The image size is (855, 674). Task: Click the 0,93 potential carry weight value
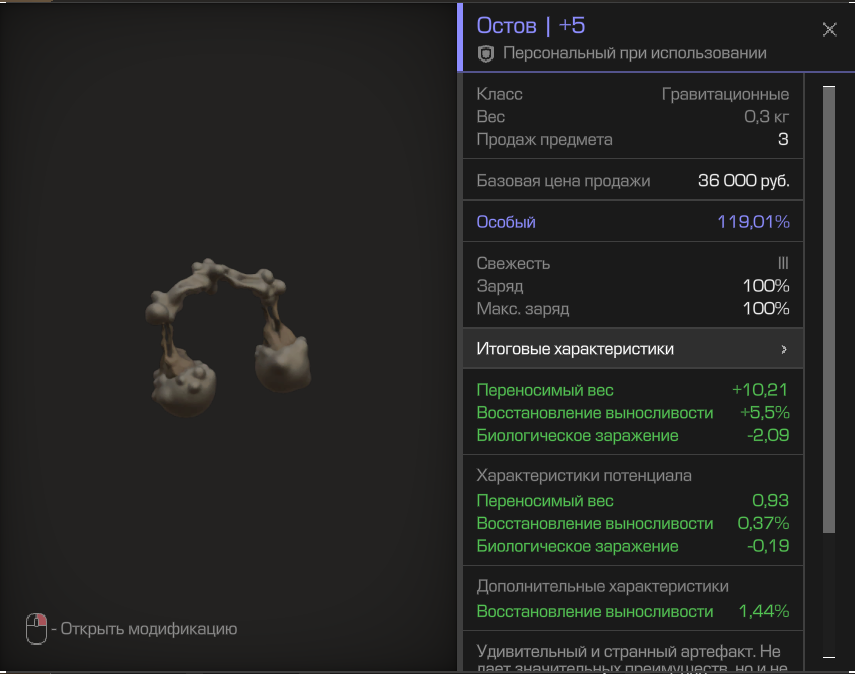click(x=770, y=501)
